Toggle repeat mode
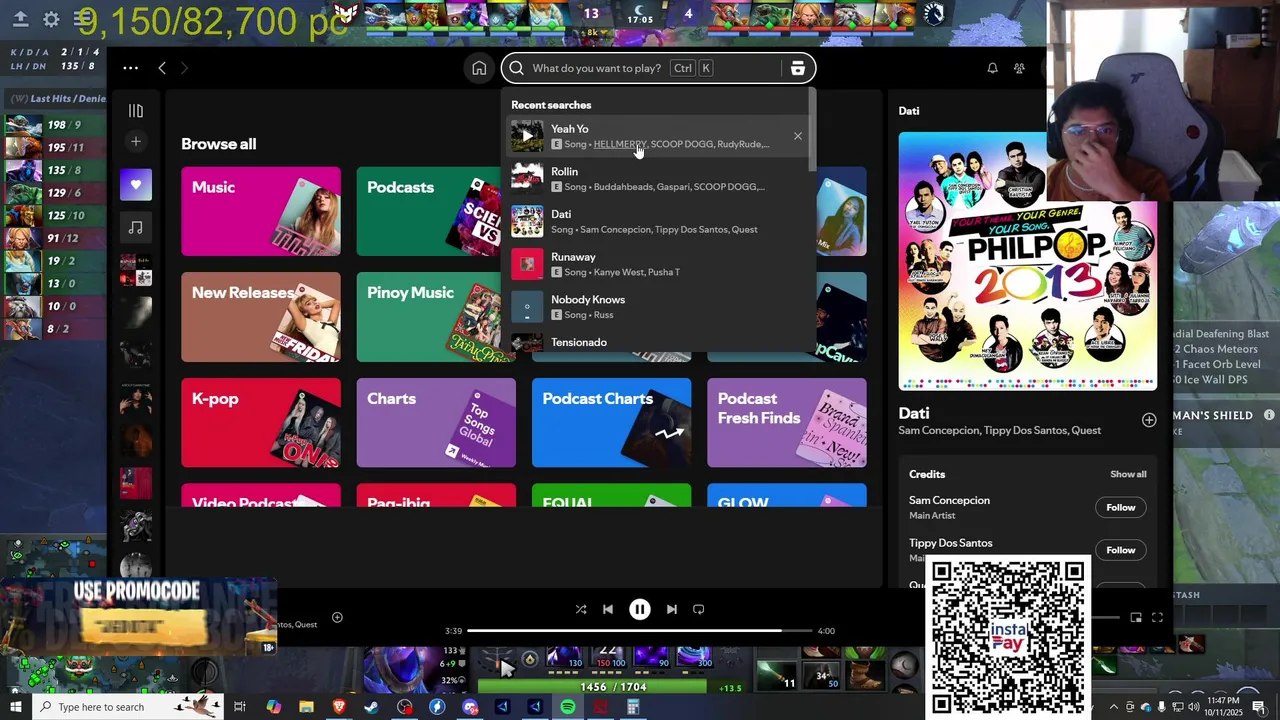The width and height of the screenshot is (1280, 720). point(699,609)
